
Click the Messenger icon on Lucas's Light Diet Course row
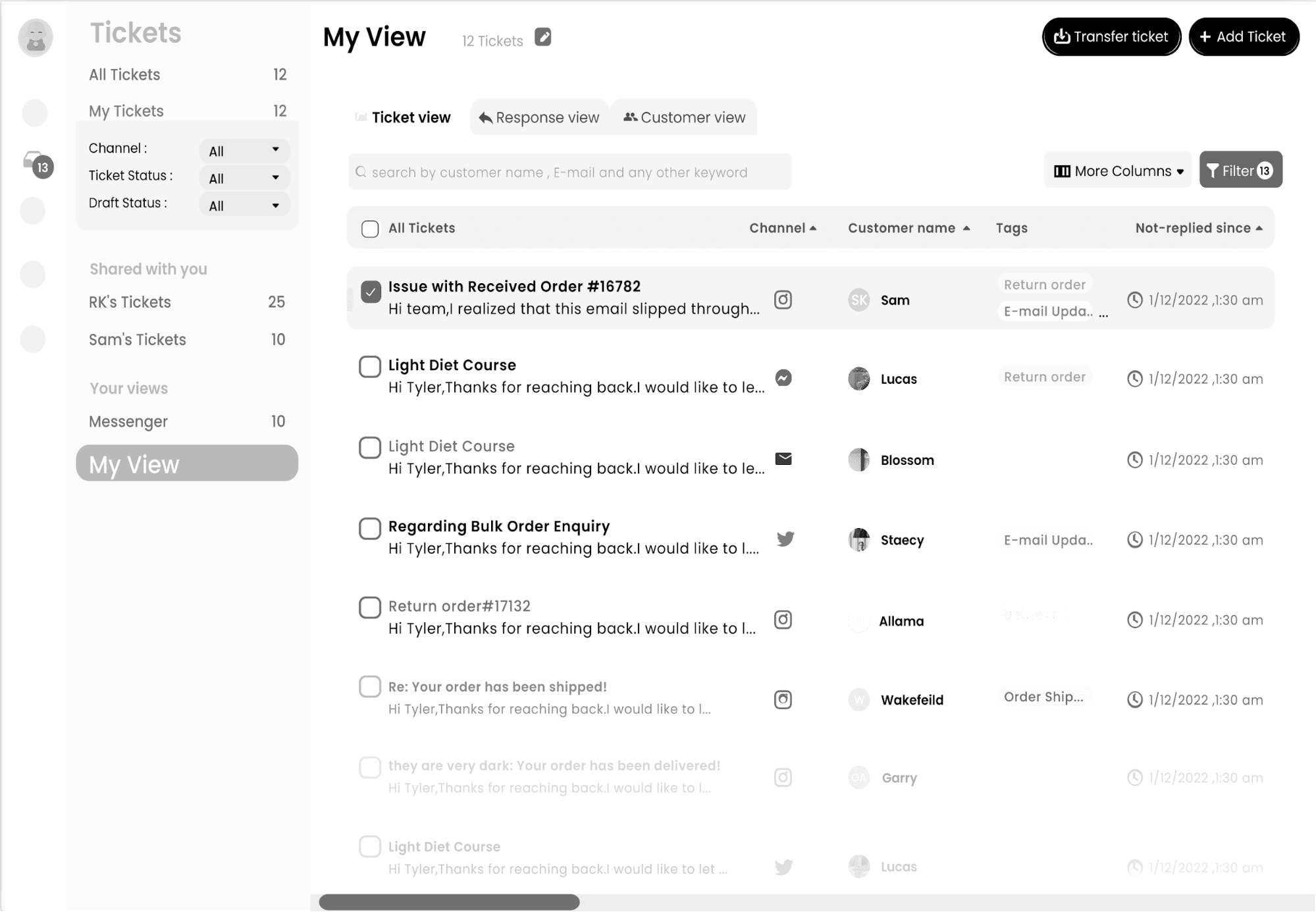tap(783, 378)
